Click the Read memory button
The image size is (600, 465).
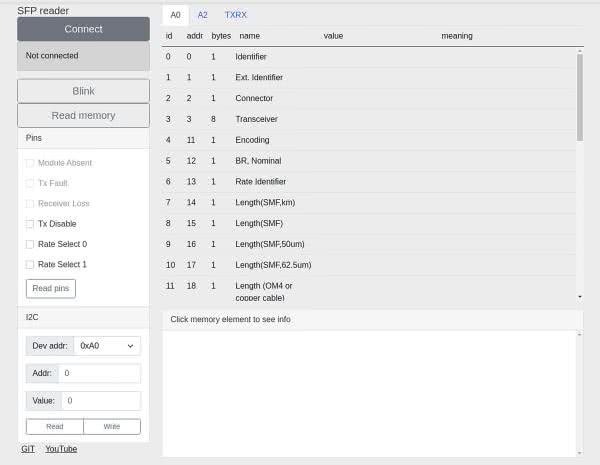tap(83, 115)
